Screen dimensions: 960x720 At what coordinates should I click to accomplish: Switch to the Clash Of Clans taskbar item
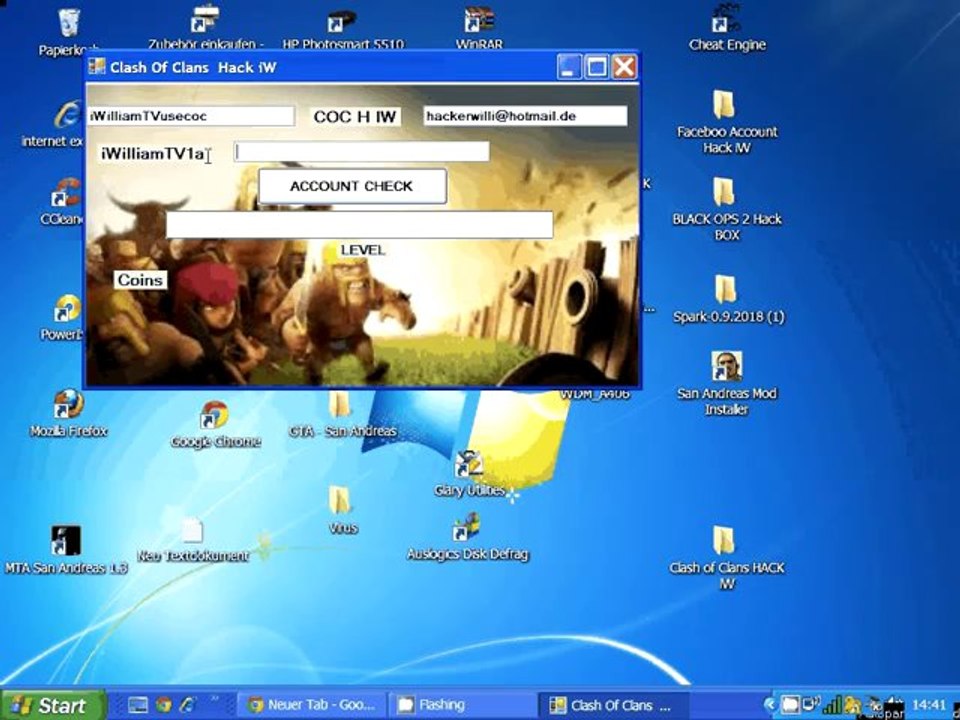tap(613, 705)
